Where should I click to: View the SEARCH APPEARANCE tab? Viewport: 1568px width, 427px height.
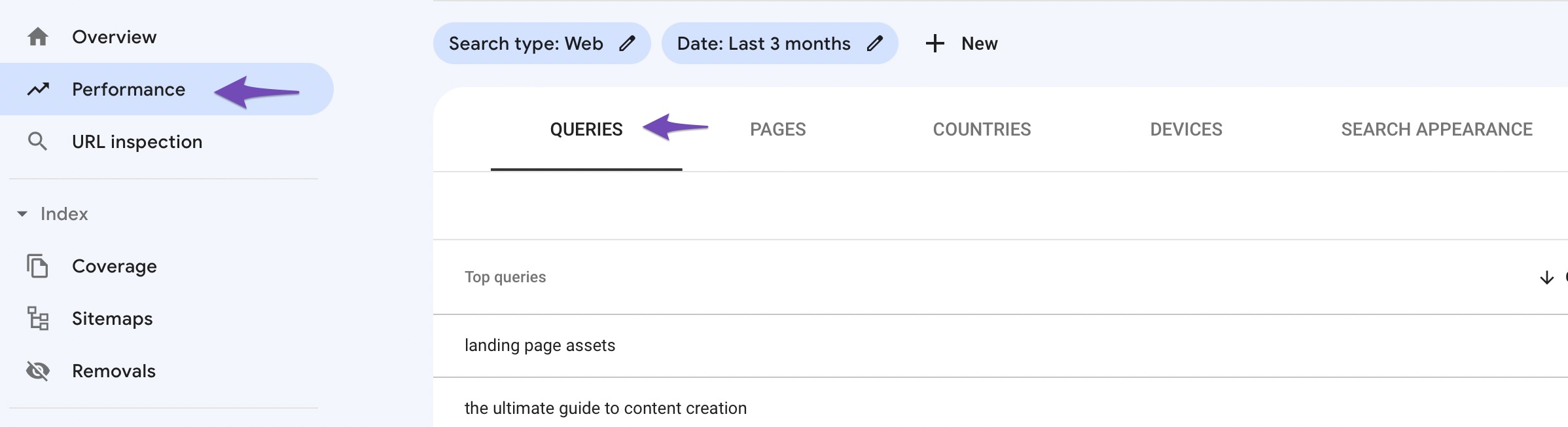[1436, 130]
